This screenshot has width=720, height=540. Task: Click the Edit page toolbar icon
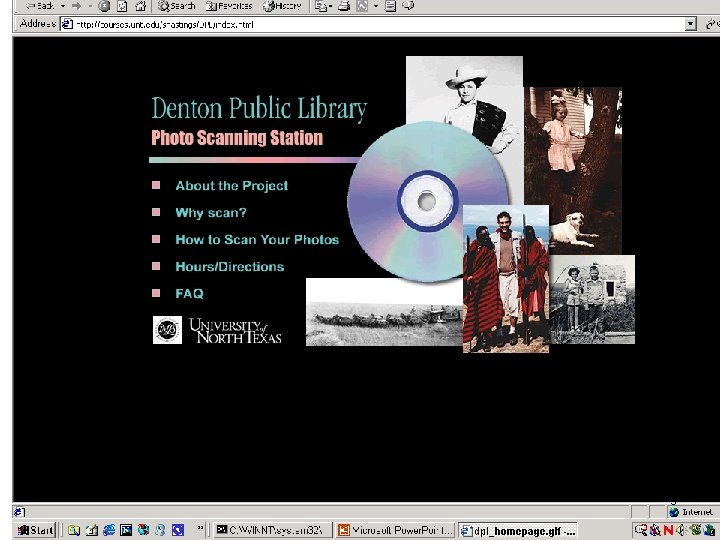coord(362,6)
